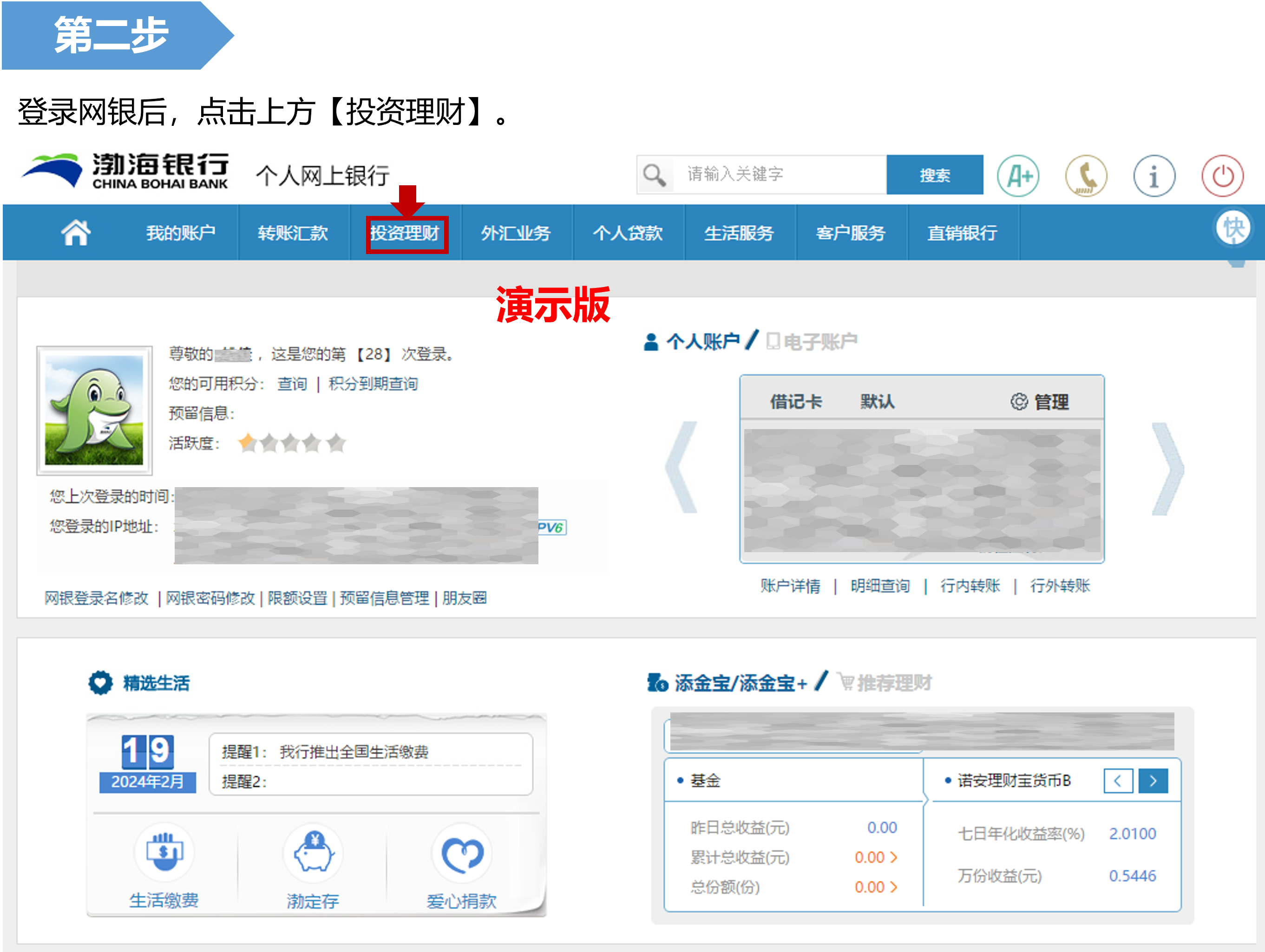Log out with the power icon

1222,176
